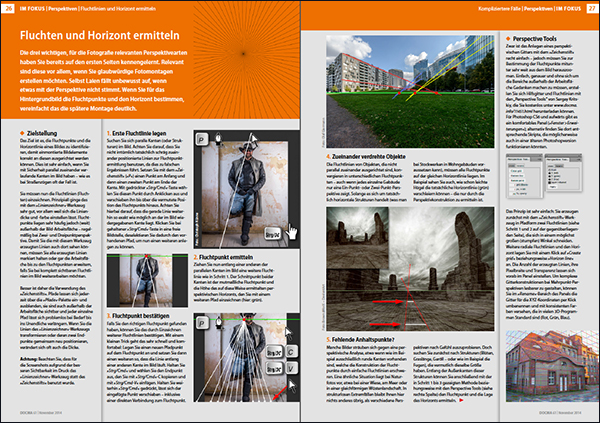Click the 'P' key icon in step 1 image
The width and height of the screenshot is (600, 423).
point(202,139)
